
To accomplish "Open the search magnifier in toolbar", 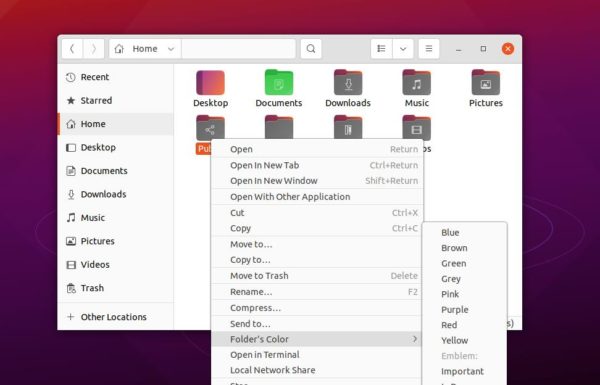I will [x=311, y=49].
